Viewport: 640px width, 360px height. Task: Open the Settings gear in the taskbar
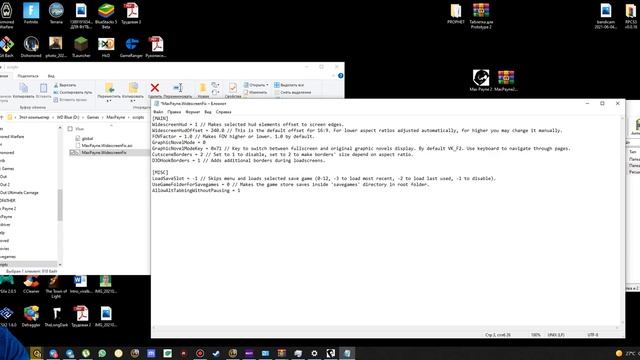point(314,353)
